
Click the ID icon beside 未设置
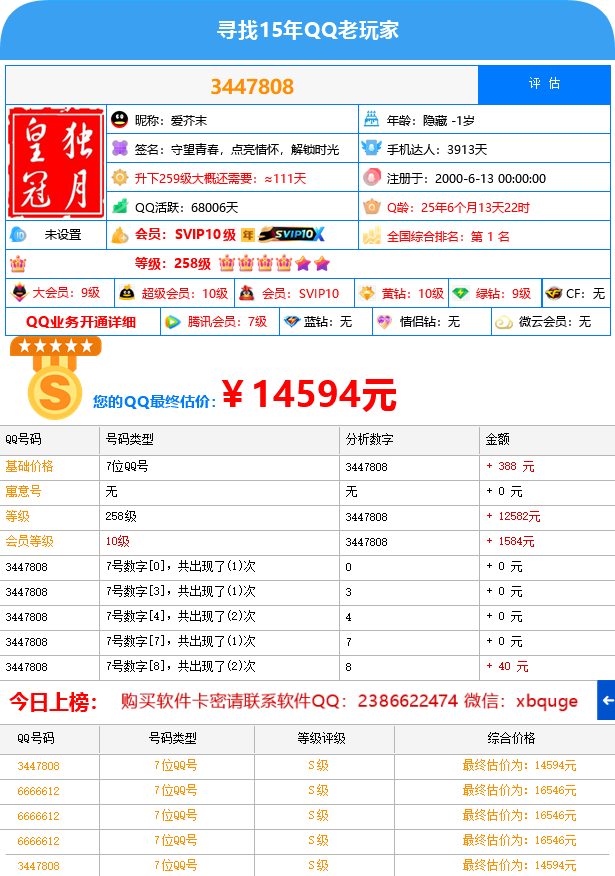tap(18, 235)
